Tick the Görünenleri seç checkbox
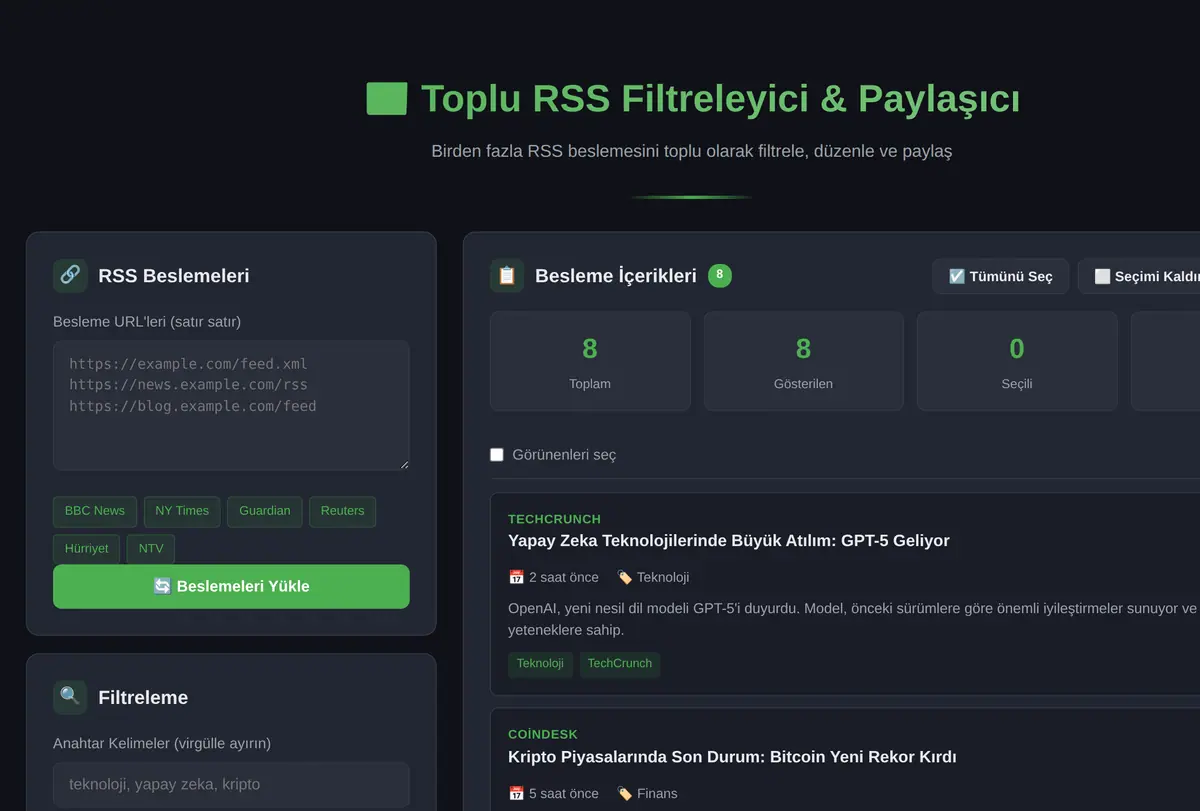 point(497,455)
